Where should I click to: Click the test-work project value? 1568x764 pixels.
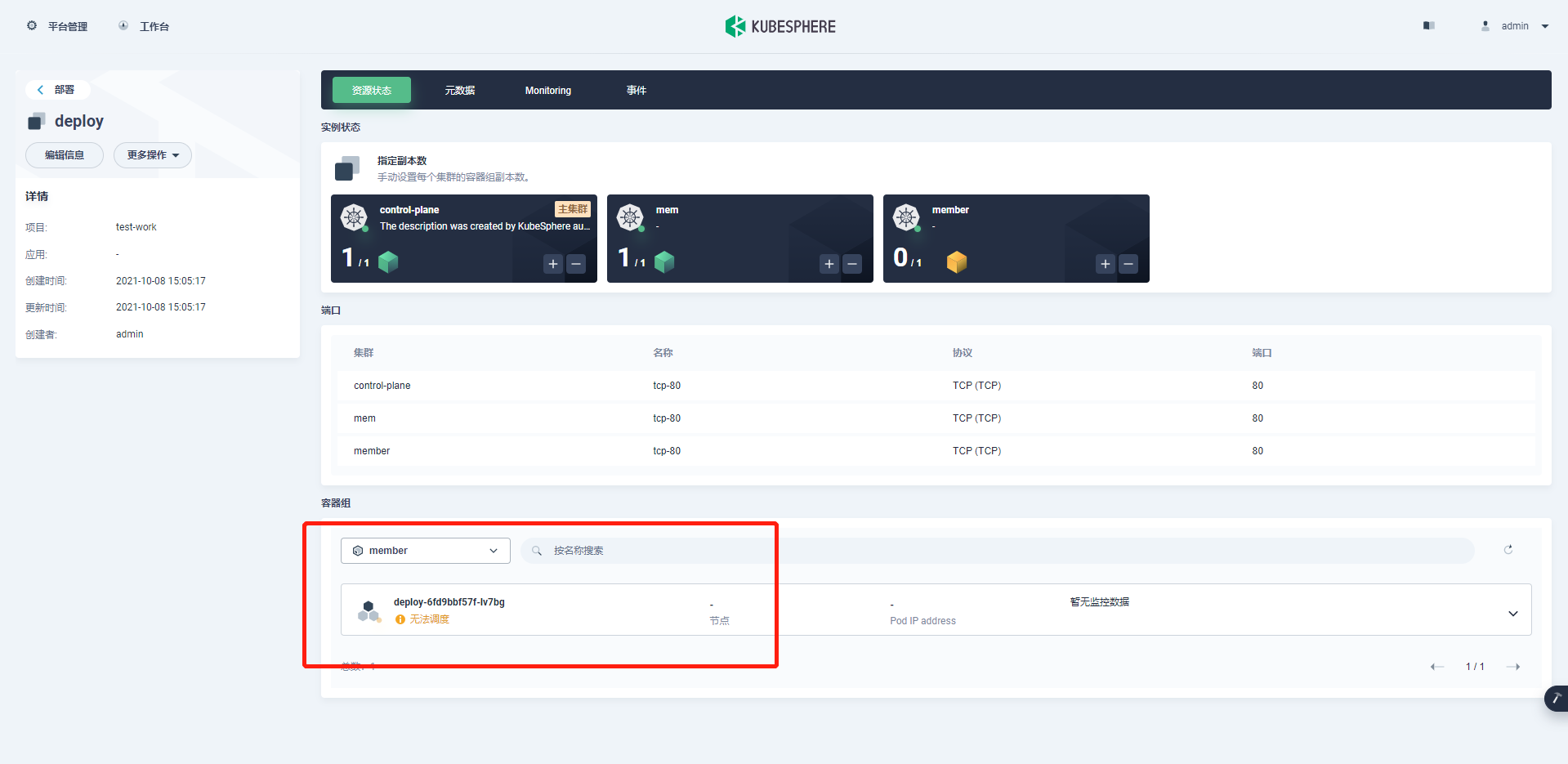tap(136, 227)
